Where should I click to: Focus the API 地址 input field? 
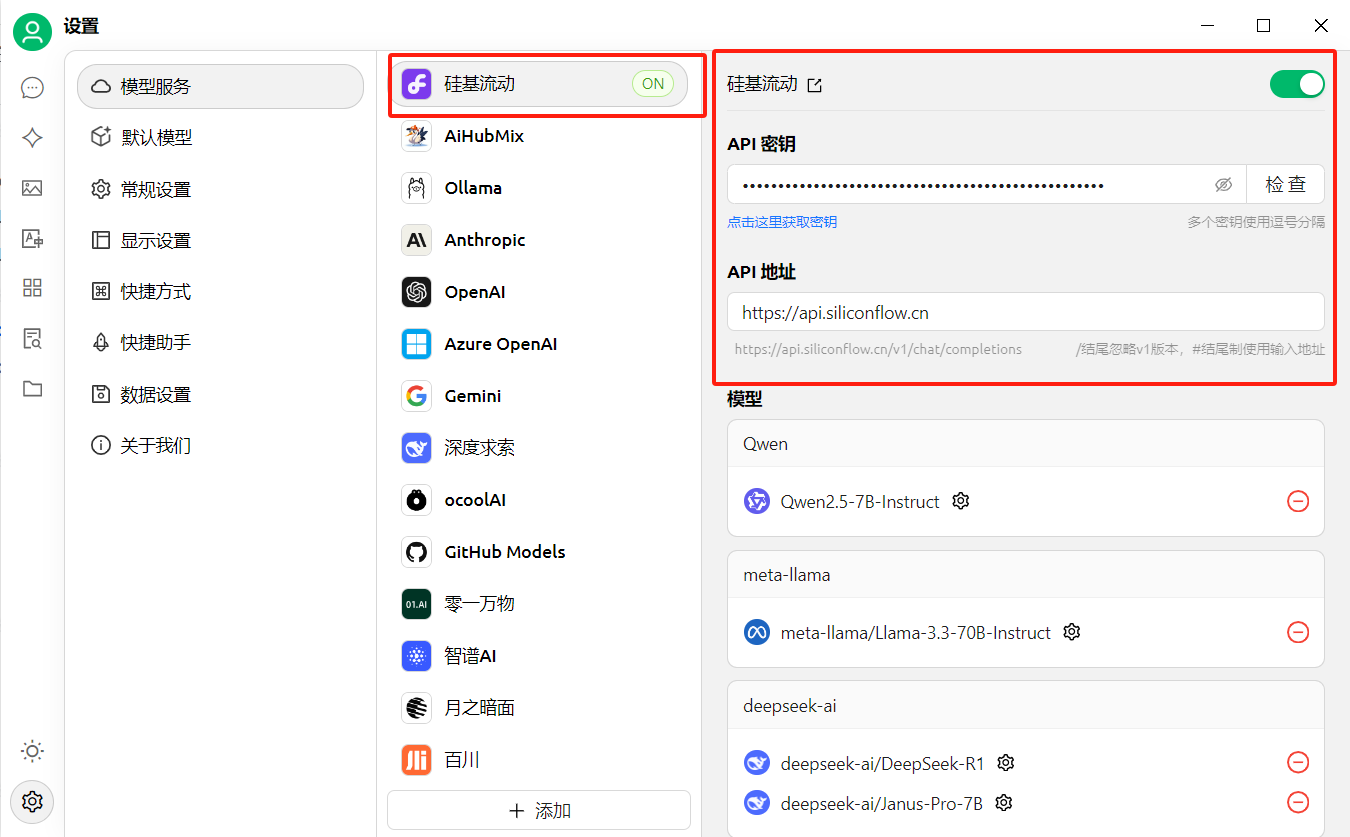1026,313
